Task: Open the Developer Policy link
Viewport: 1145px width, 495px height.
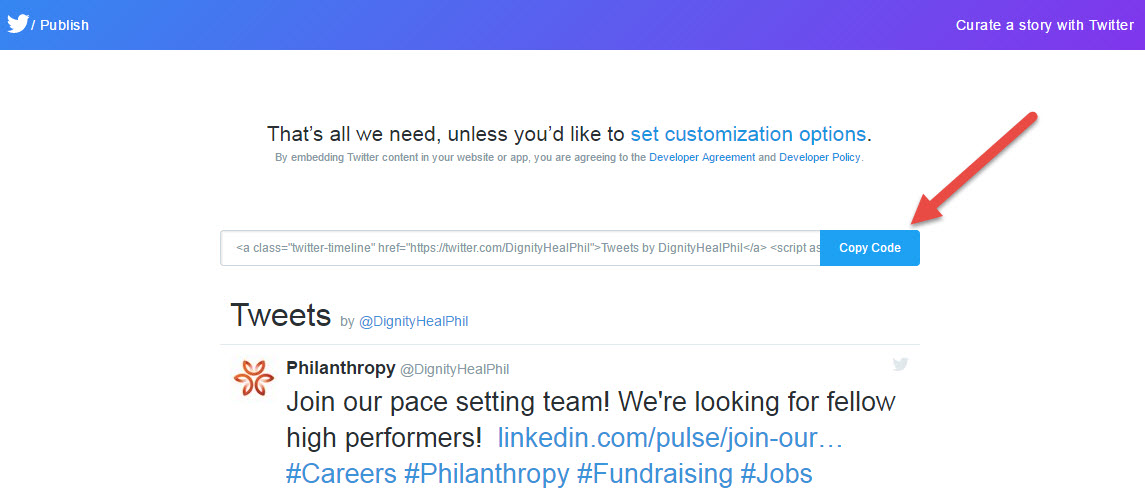Action: [819, 158]
